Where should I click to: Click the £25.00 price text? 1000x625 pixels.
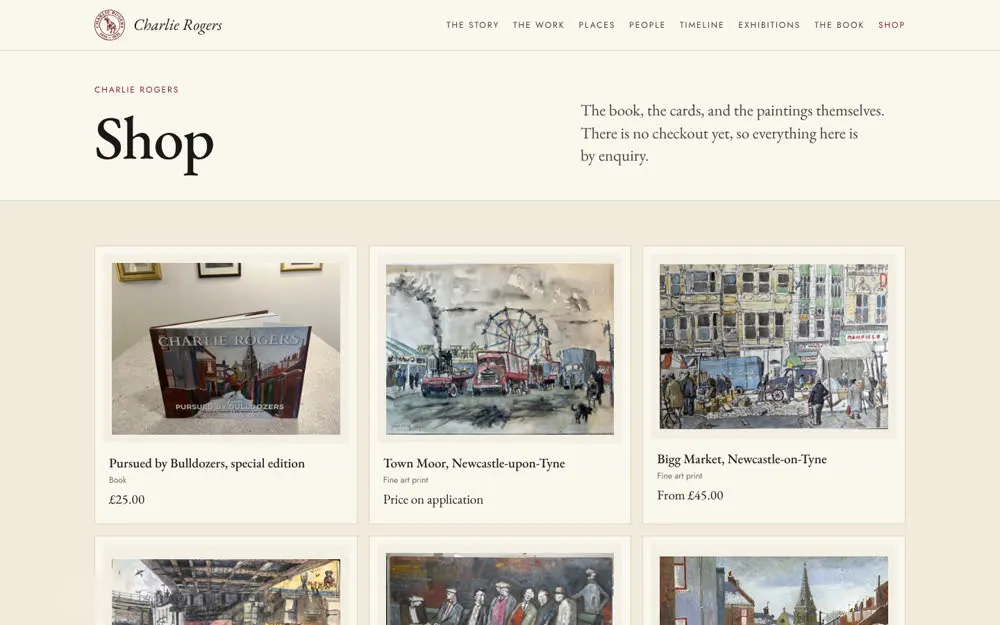(x=127, y=499)
